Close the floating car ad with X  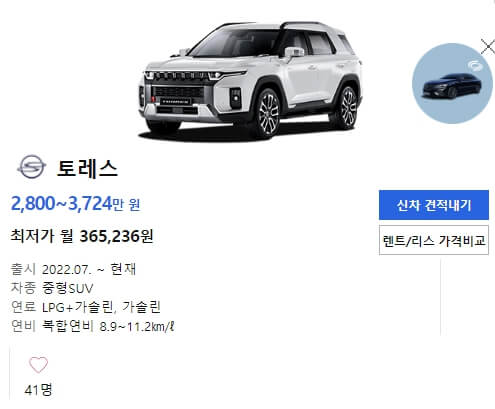[x=488, y=47]
